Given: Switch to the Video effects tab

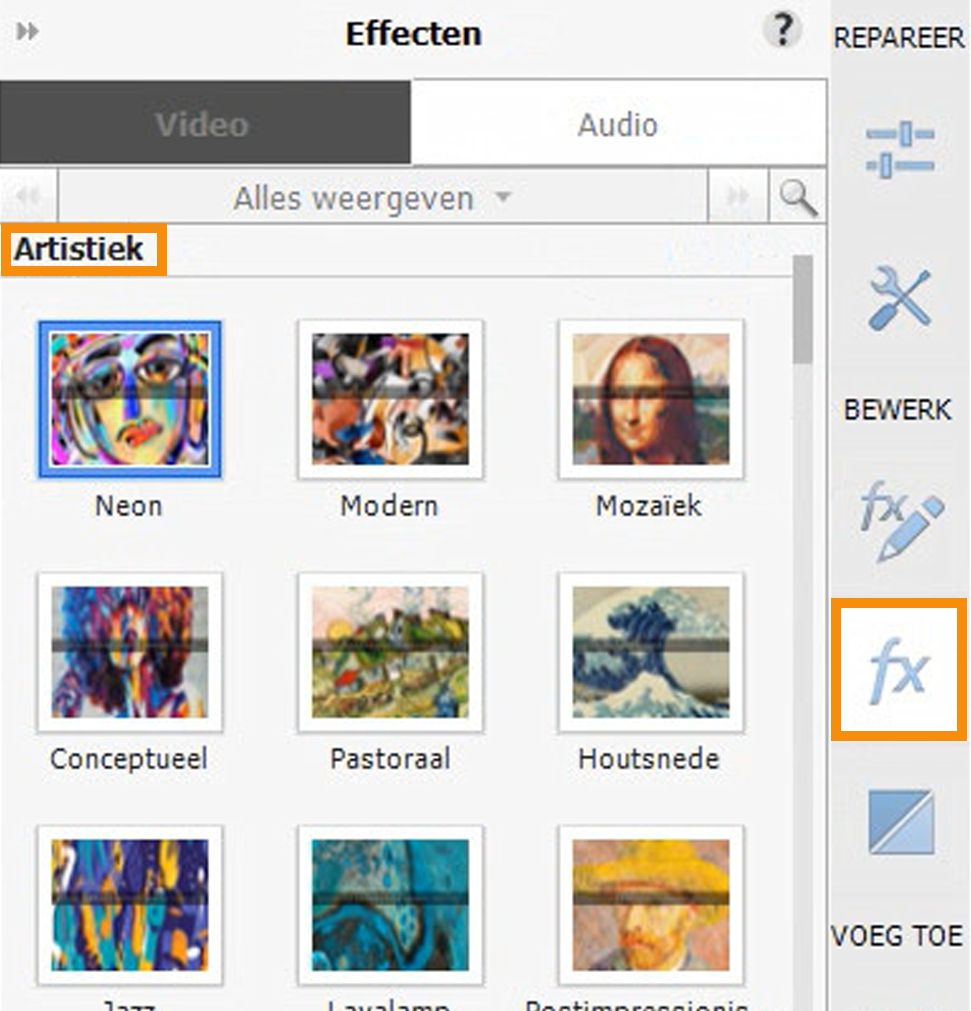Looking at the screenshot, I should point(204,123).
